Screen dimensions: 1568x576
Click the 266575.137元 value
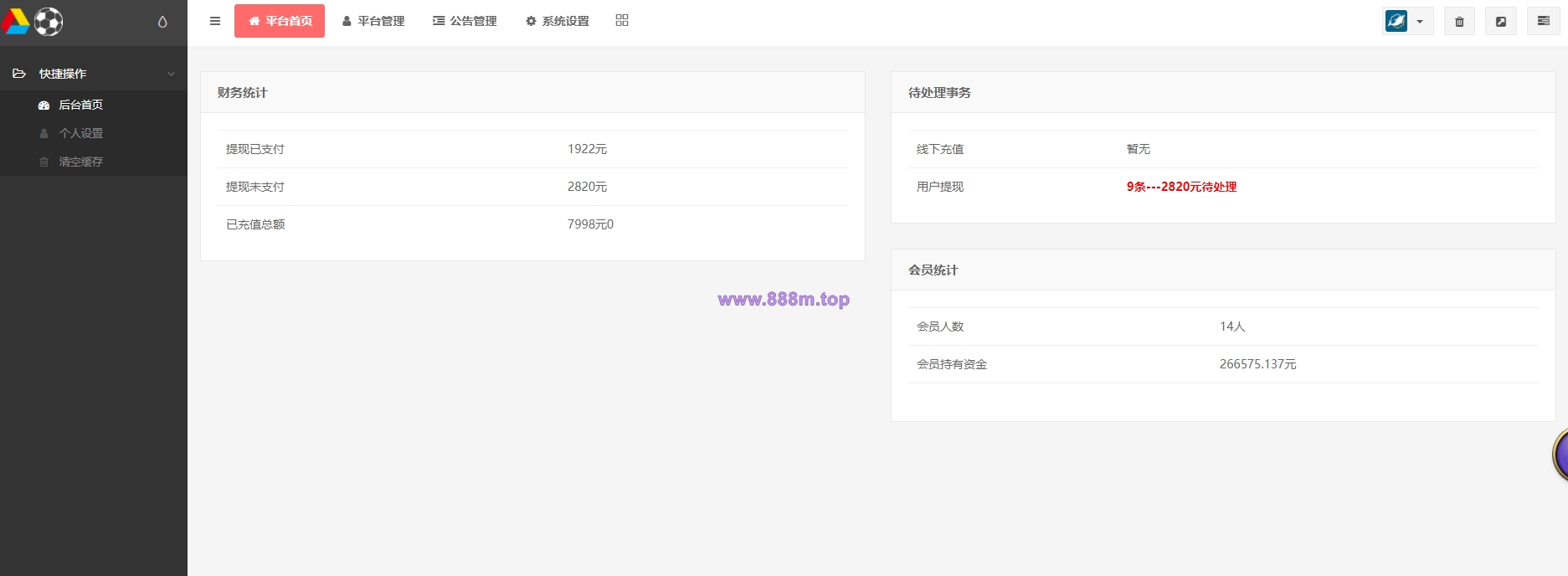pos(1257,364)
